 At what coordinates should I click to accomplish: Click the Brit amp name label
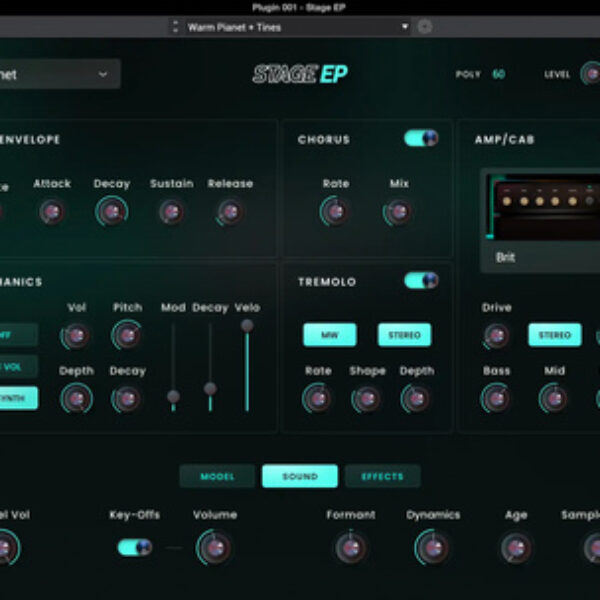505,257
